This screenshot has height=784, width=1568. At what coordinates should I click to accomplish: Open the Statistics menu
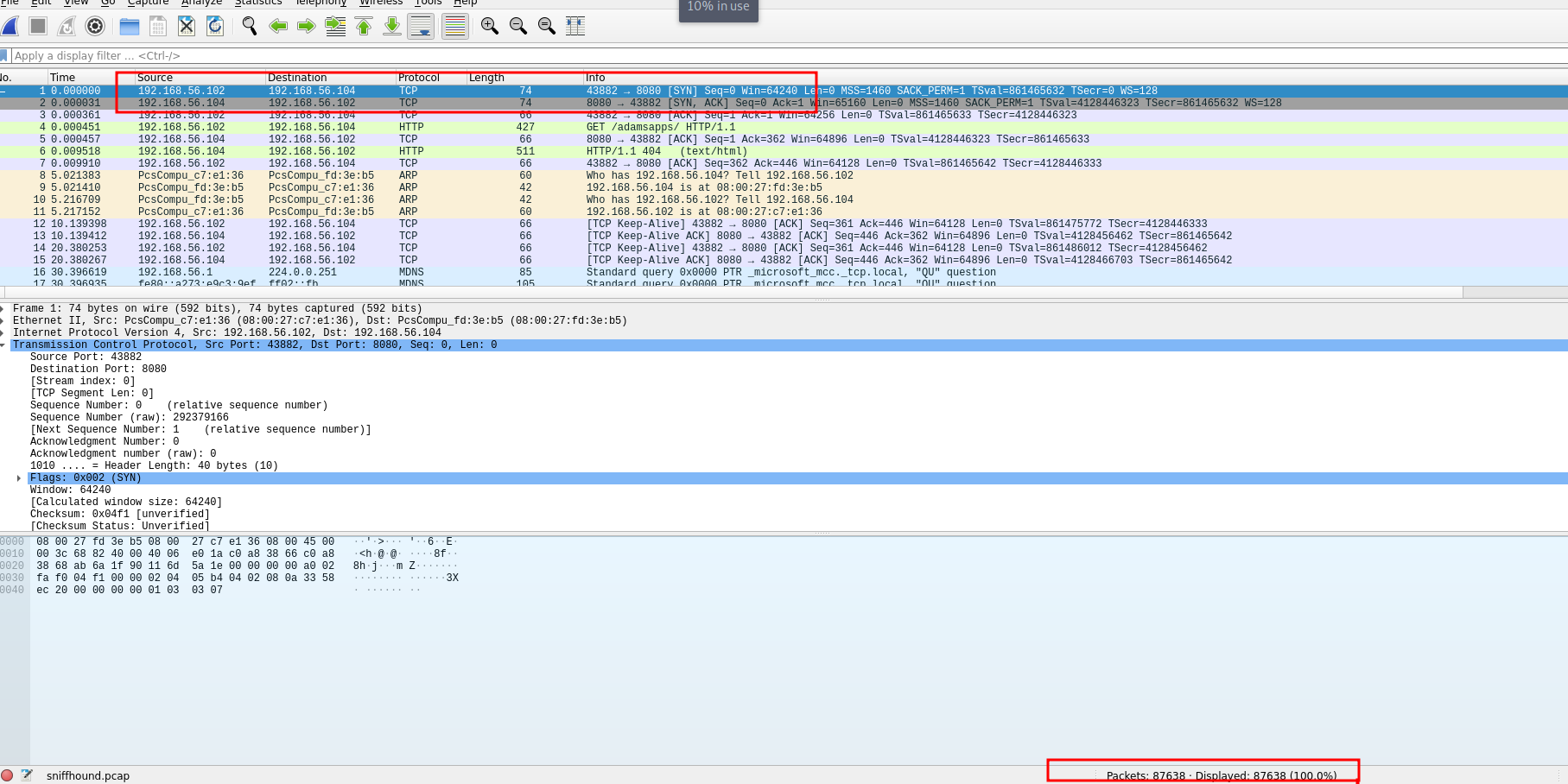(x=258, y=3)
